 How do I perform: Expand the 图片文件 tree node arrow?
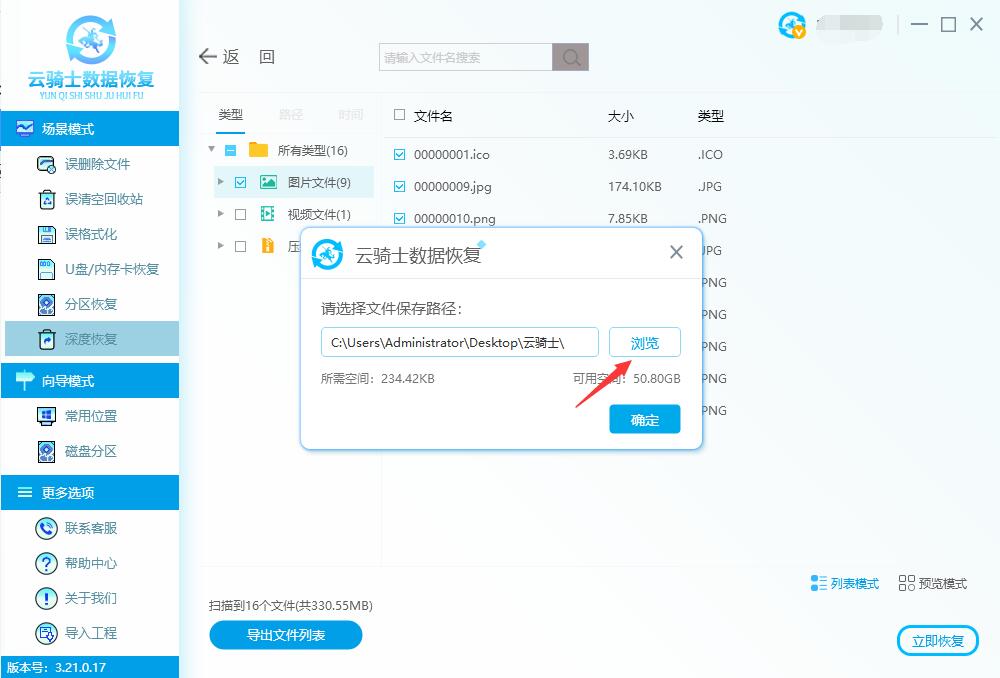pyautogui.click(x=221, y=182)
